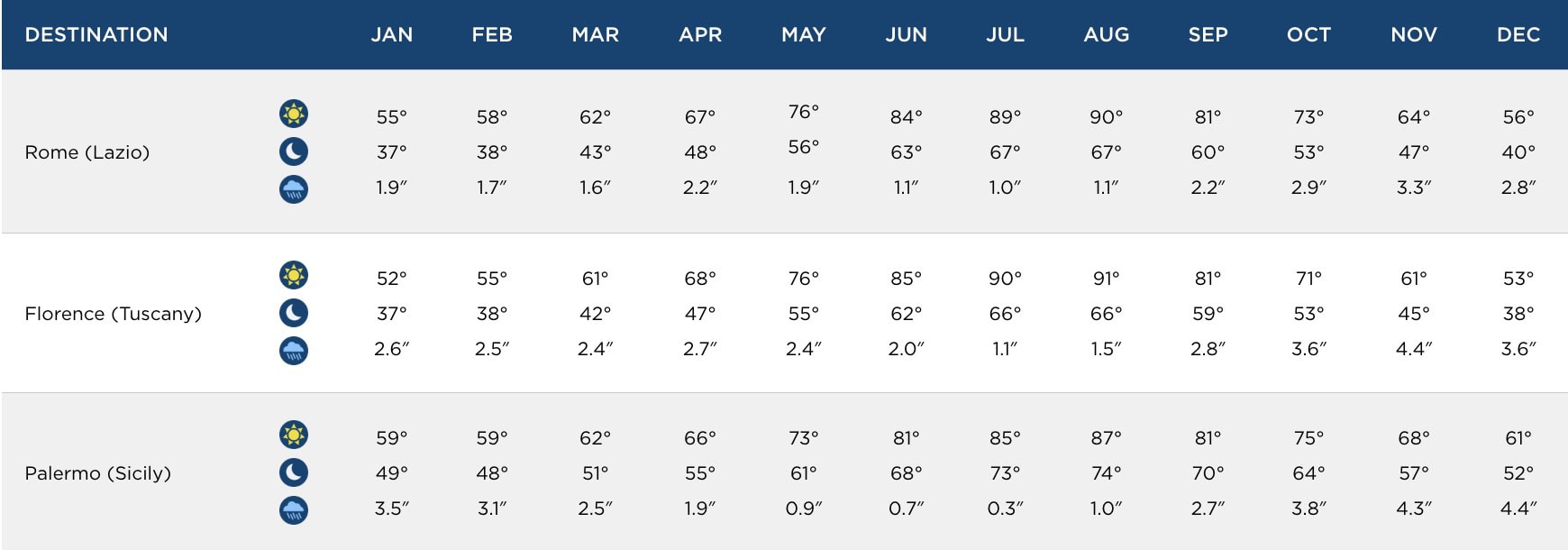The height and width of the screenshot is (550, 1568).
Task: Click the AUG column header
Action: (1107, 35)
